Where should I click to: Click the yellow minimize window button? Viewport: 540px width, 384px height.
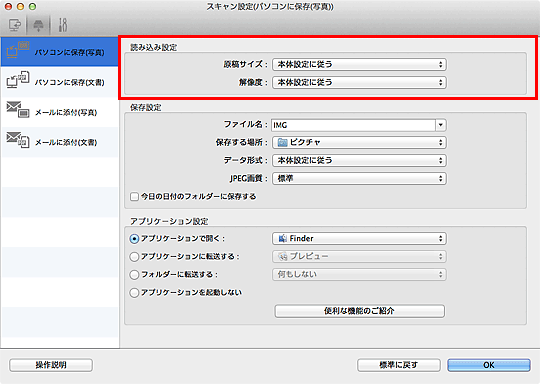click(20, 6)
